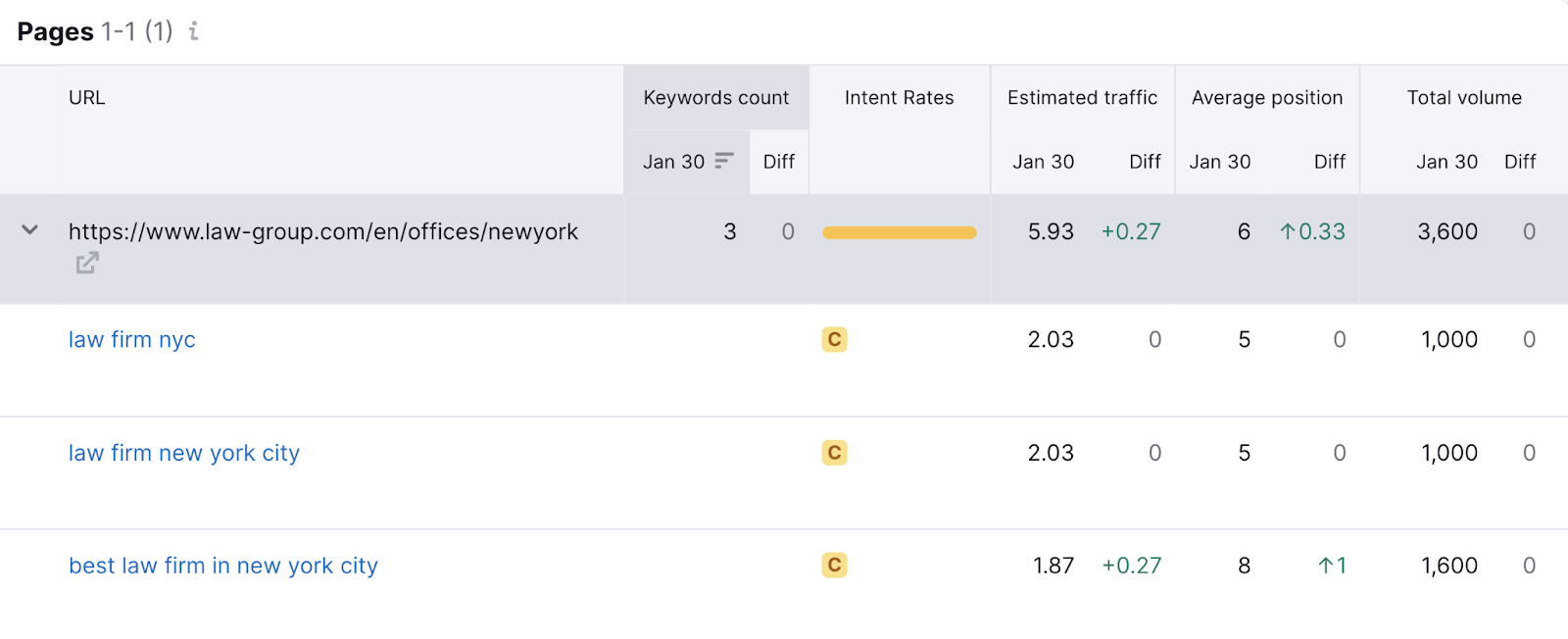Click the sort icon beside Jan 30 keywords
The width and height of the screenshot is (1568, 639).
[x=722, y=161]
